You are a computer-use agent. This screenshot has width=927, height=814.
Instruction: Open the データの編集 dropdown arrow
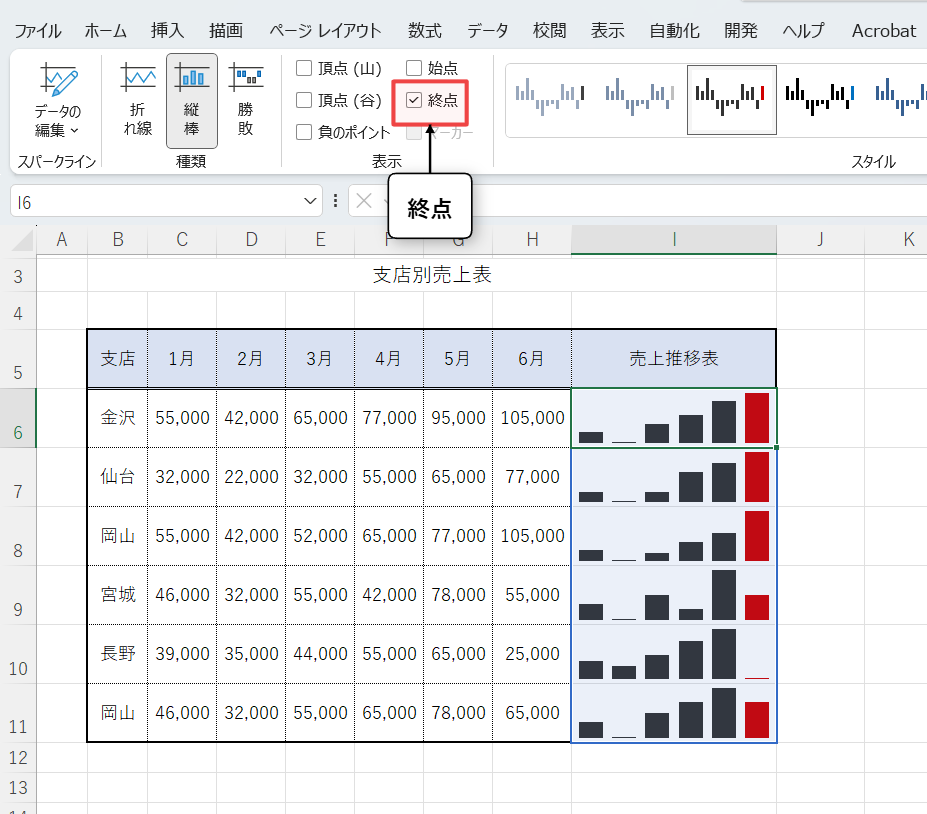pos(75,130)
